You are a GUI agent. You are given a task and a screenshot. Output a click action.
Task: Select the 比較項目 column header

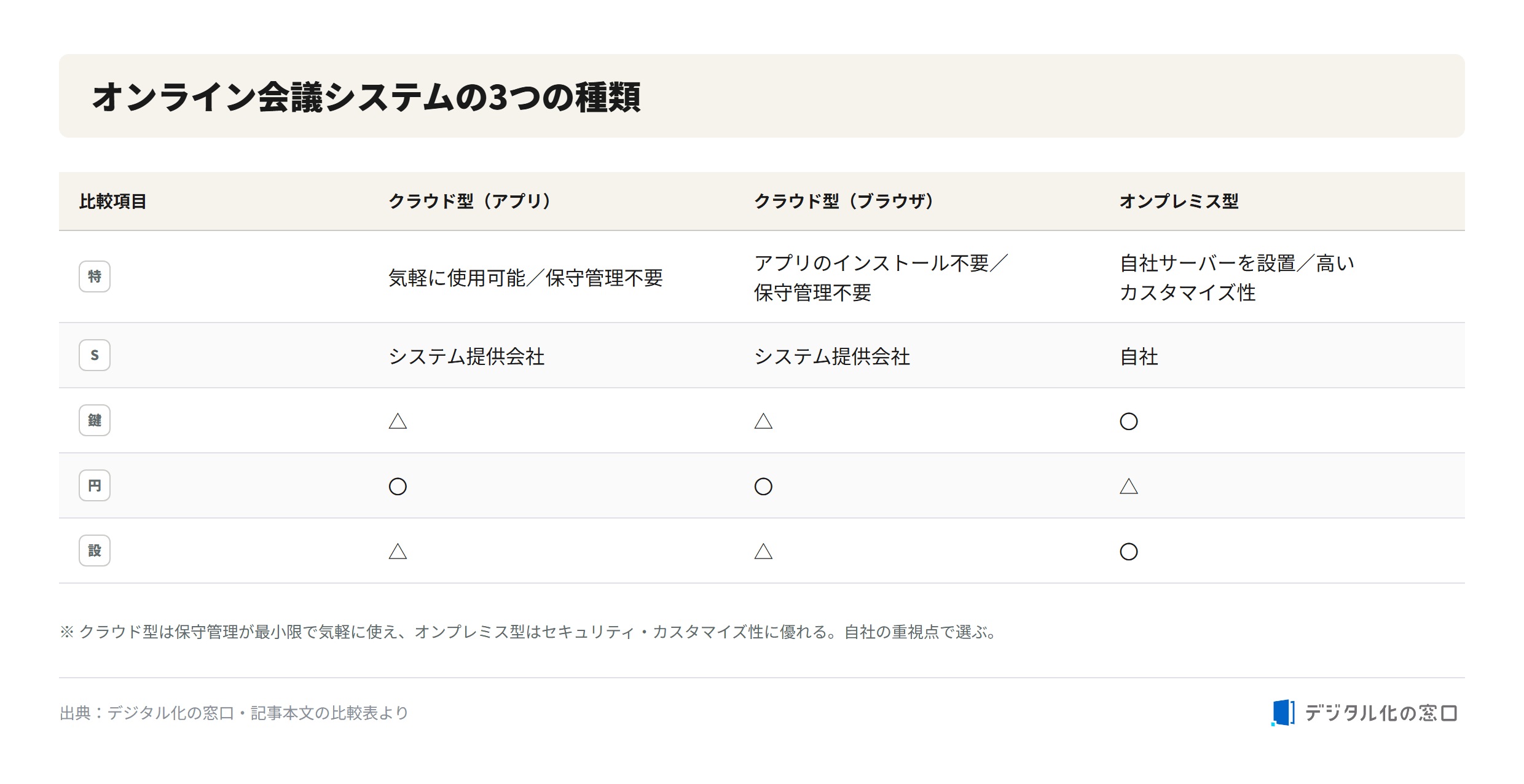tap(113, 201)
